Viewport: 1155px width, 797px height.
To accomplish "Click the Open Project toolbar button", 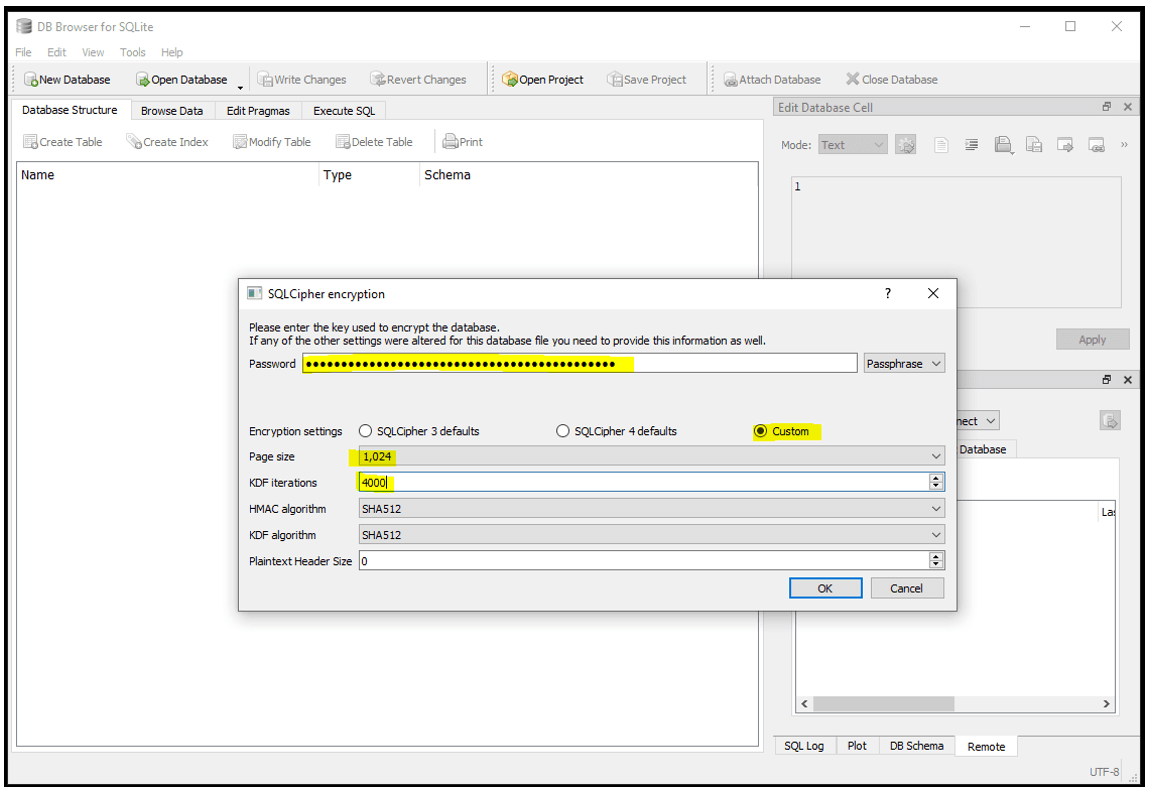I will click(x=543, y=80).
